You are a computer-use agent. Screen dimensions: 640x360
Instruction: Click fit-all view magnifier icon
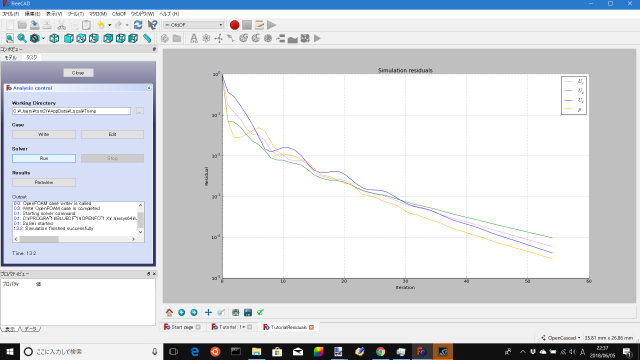[9, 38]
